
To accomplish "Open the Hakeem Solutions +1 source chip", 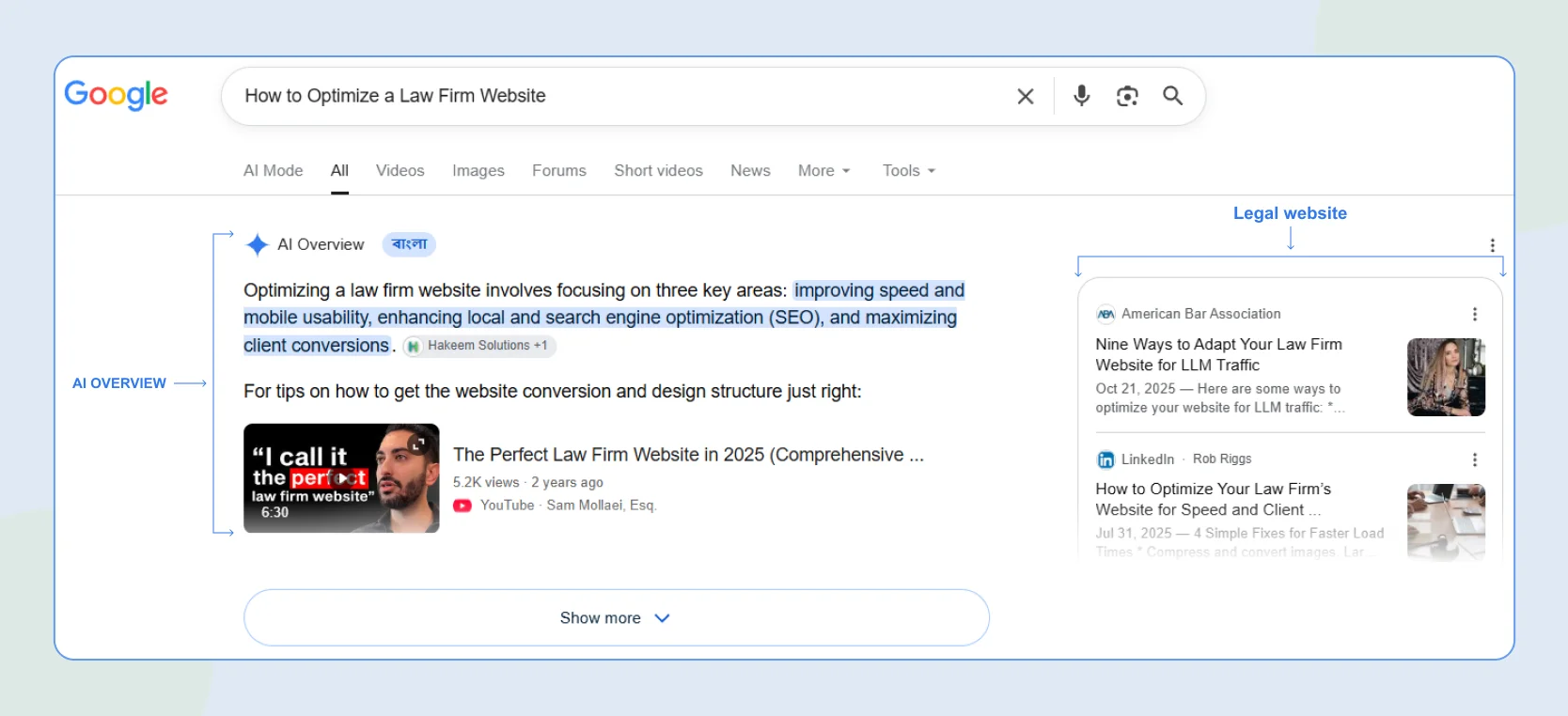I will pyautogui.click(x=479, y=346).
